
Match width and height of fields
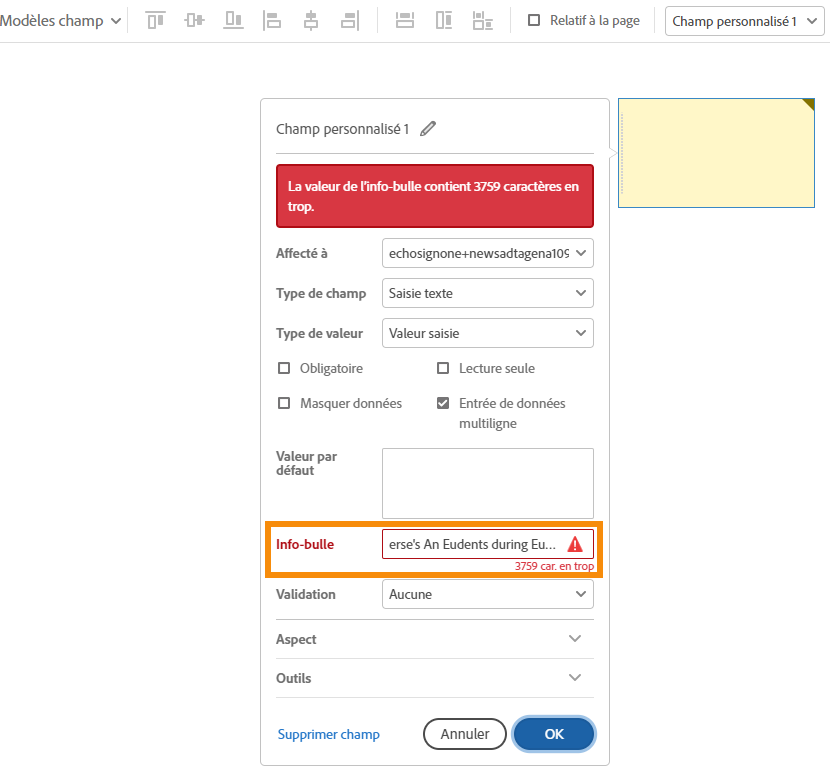[x=483, y=21]
